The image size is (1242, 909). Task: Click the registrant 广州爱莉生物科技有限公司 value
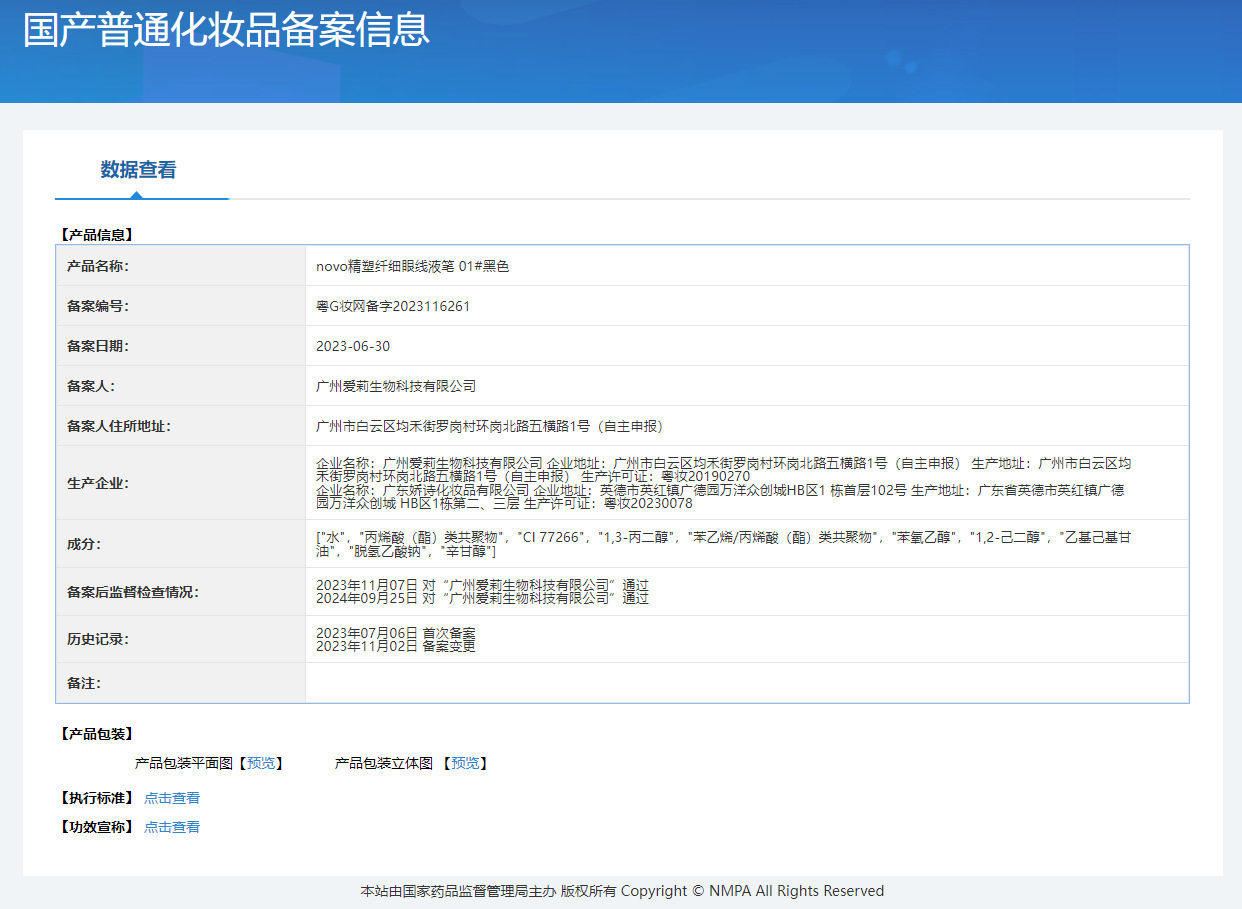tap(396, 386)
